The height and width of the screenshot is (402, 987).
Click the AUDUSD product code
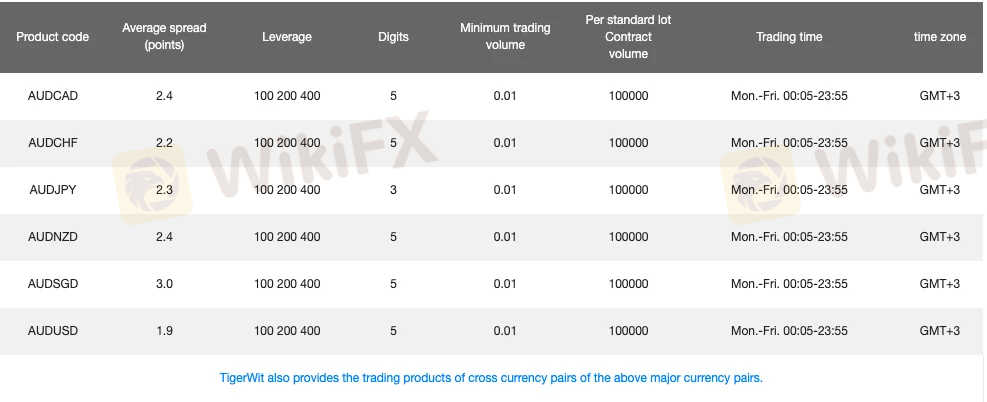click(x=53, y=331)
